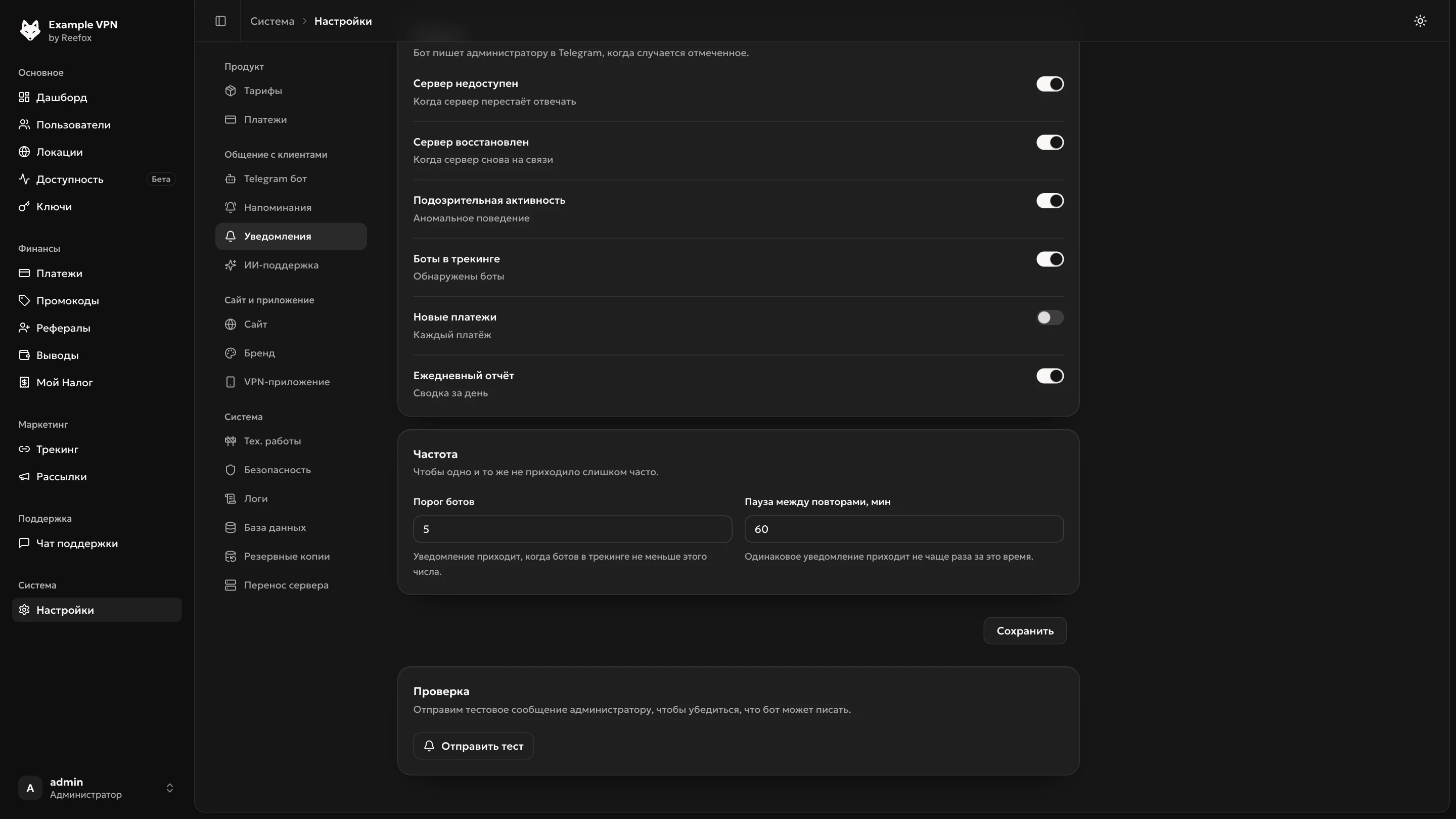
Task: Disable the Сервер недоступен toggle
Action: (x=1050, y=83)
